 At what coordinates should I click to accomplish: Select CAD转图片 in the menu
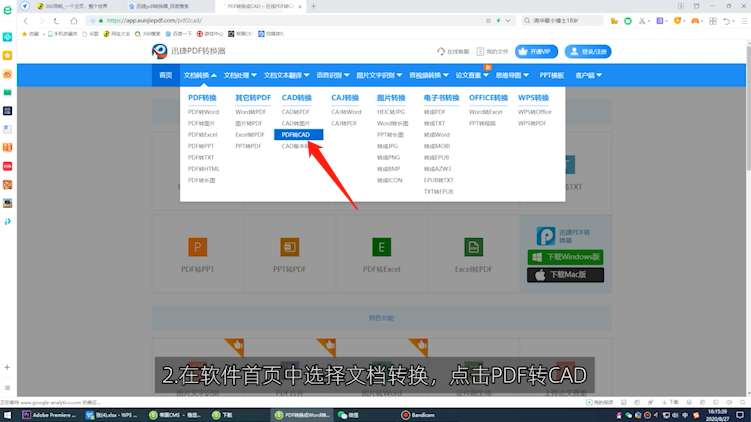(x=296, y=123)
